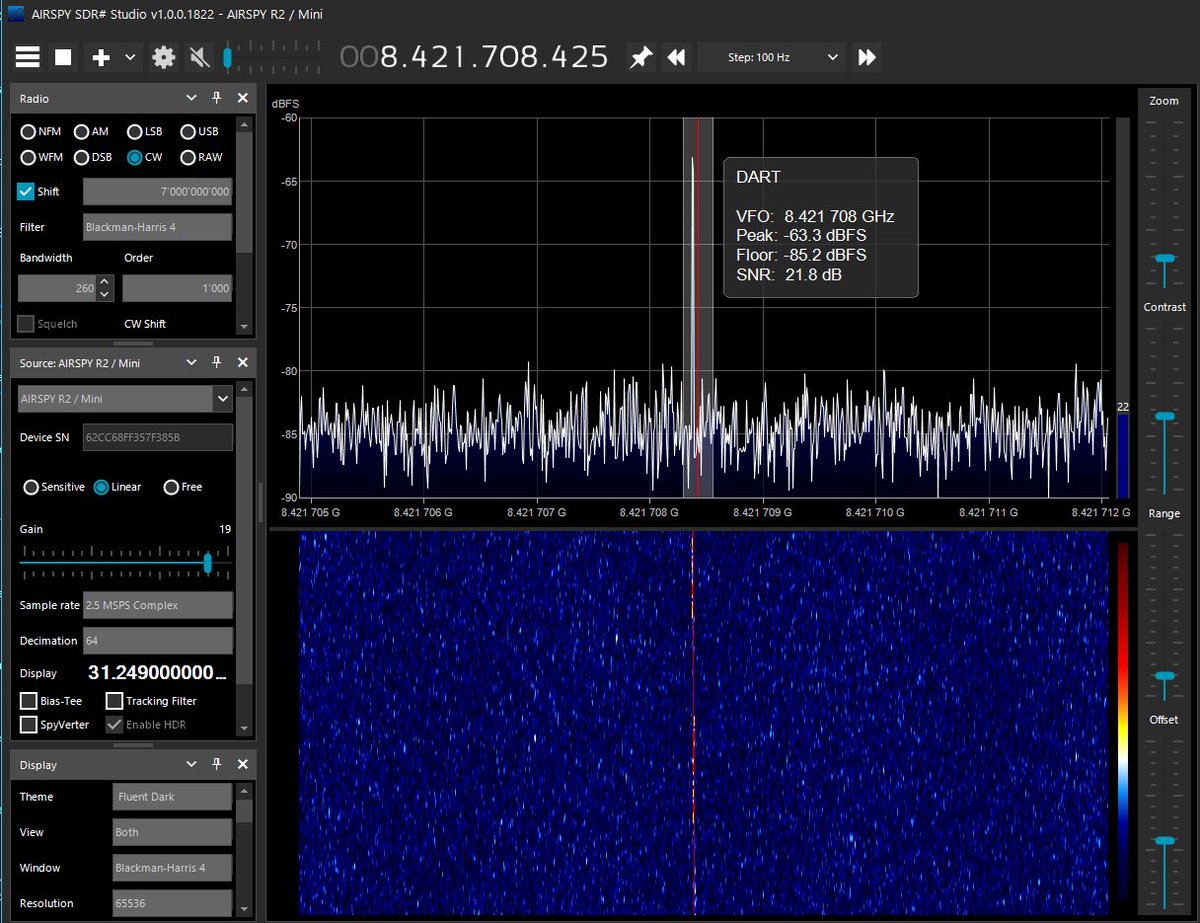
Task: Enable the Squelch checkbox
Action: coord(26,324)
